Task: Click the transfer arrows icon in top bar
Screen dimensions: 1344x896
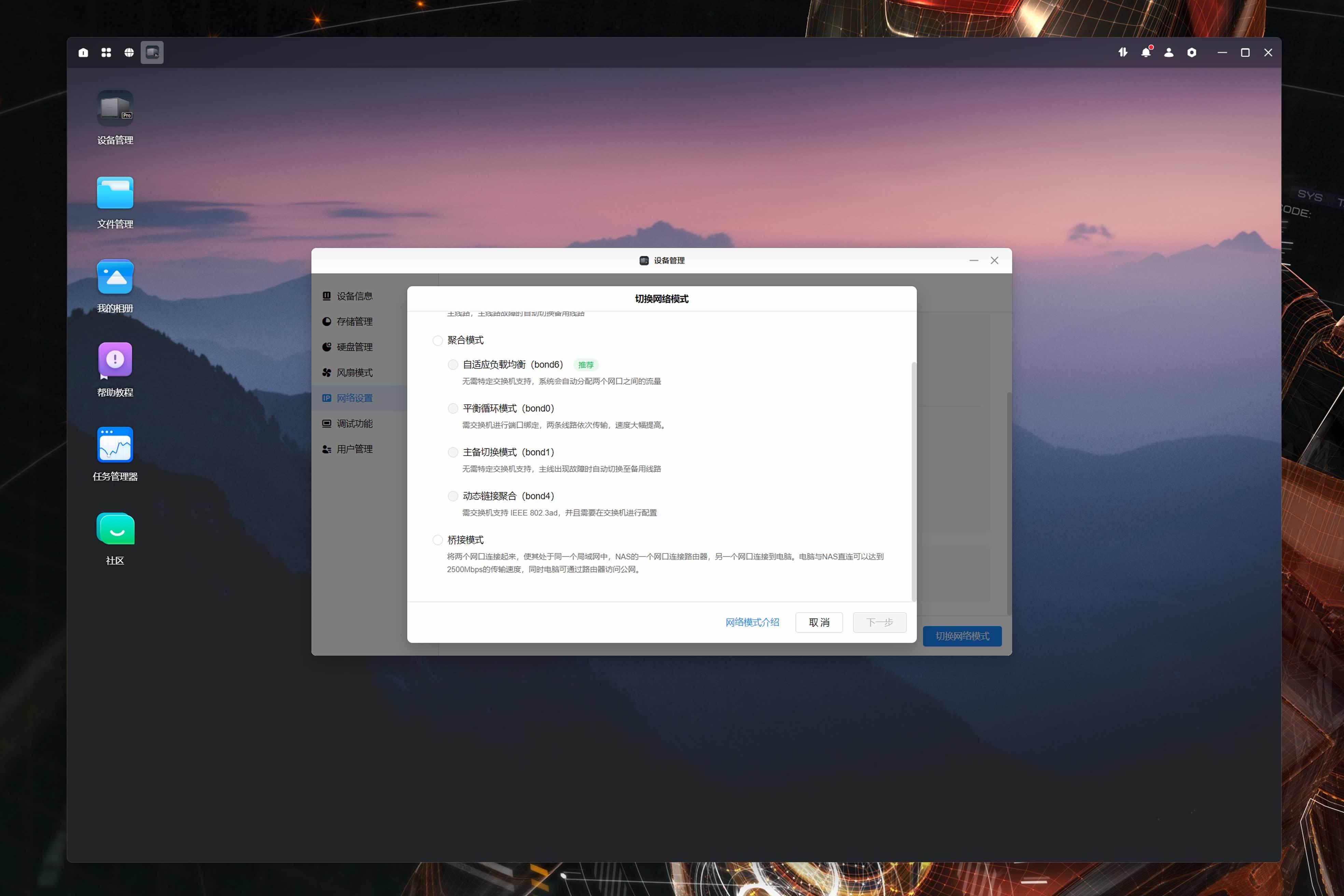Action: tap(1123, 53)
